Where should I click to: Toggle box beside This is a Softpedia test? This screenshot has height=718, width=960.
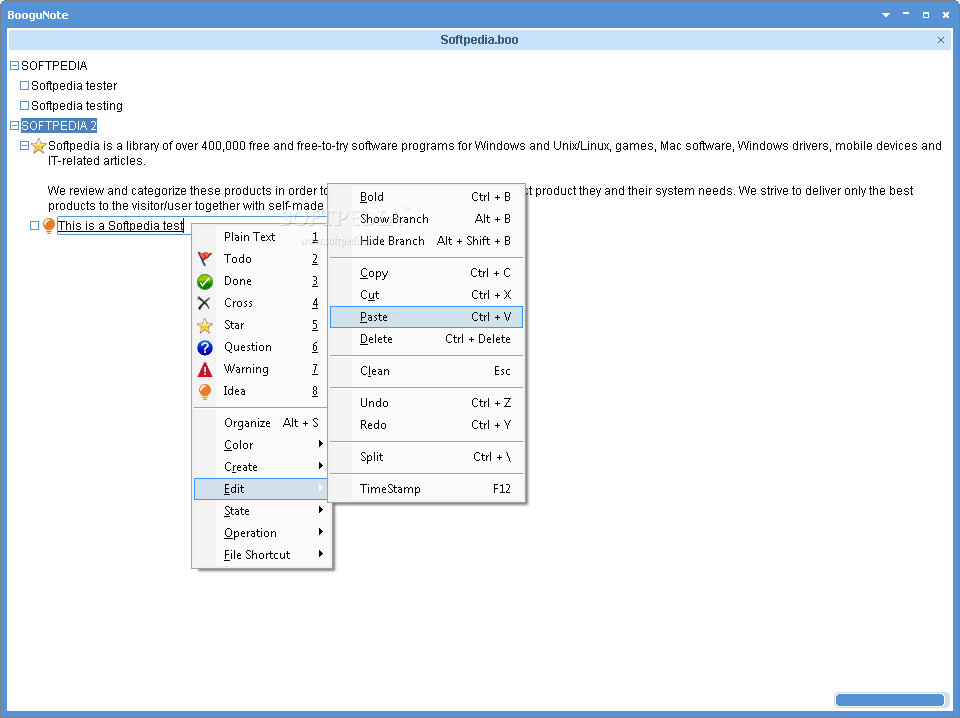pos(34,226)
